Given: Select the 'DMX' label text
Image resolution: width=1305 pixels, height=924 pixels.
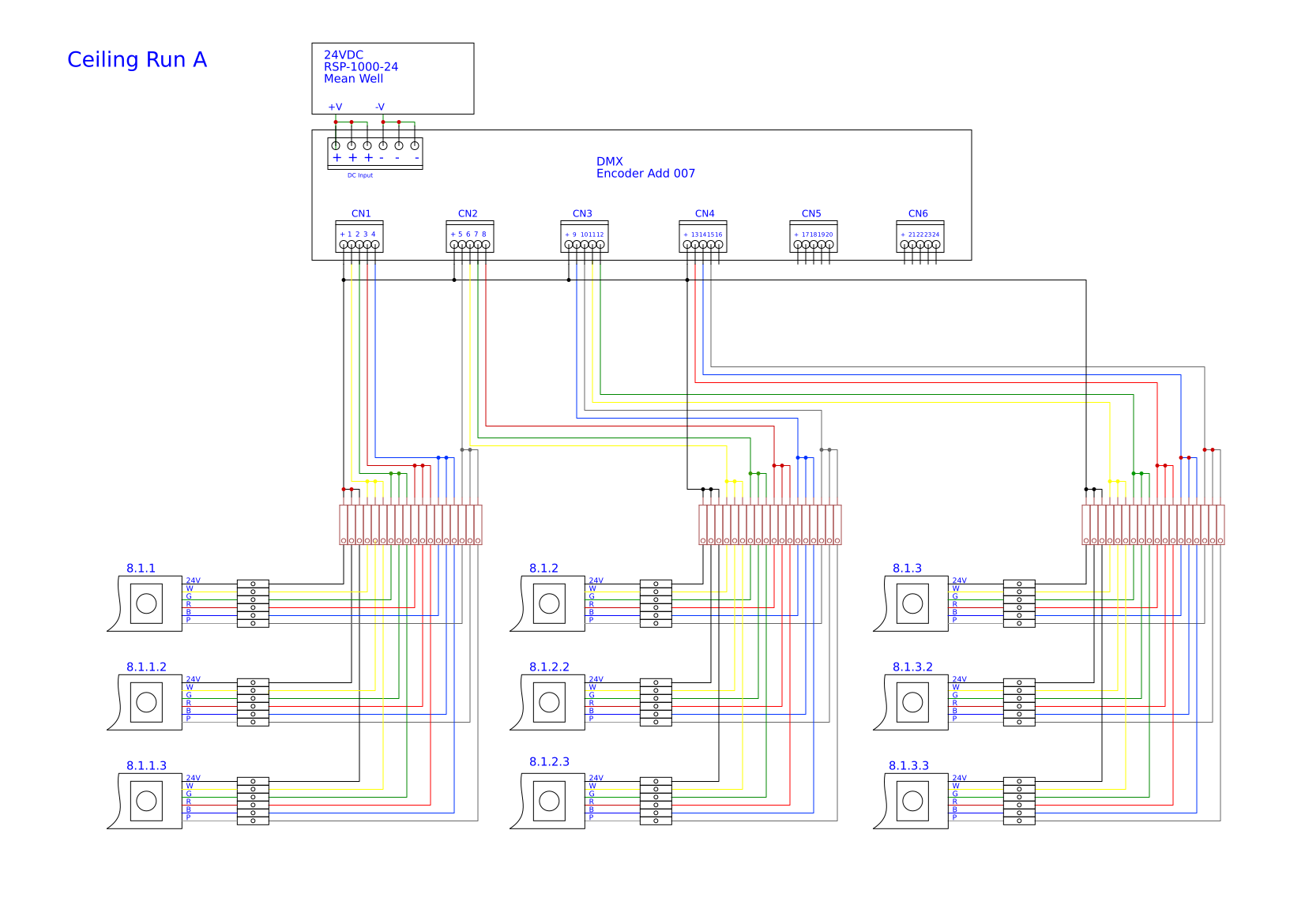Looking at the screenshot, I should pos(610,162).
